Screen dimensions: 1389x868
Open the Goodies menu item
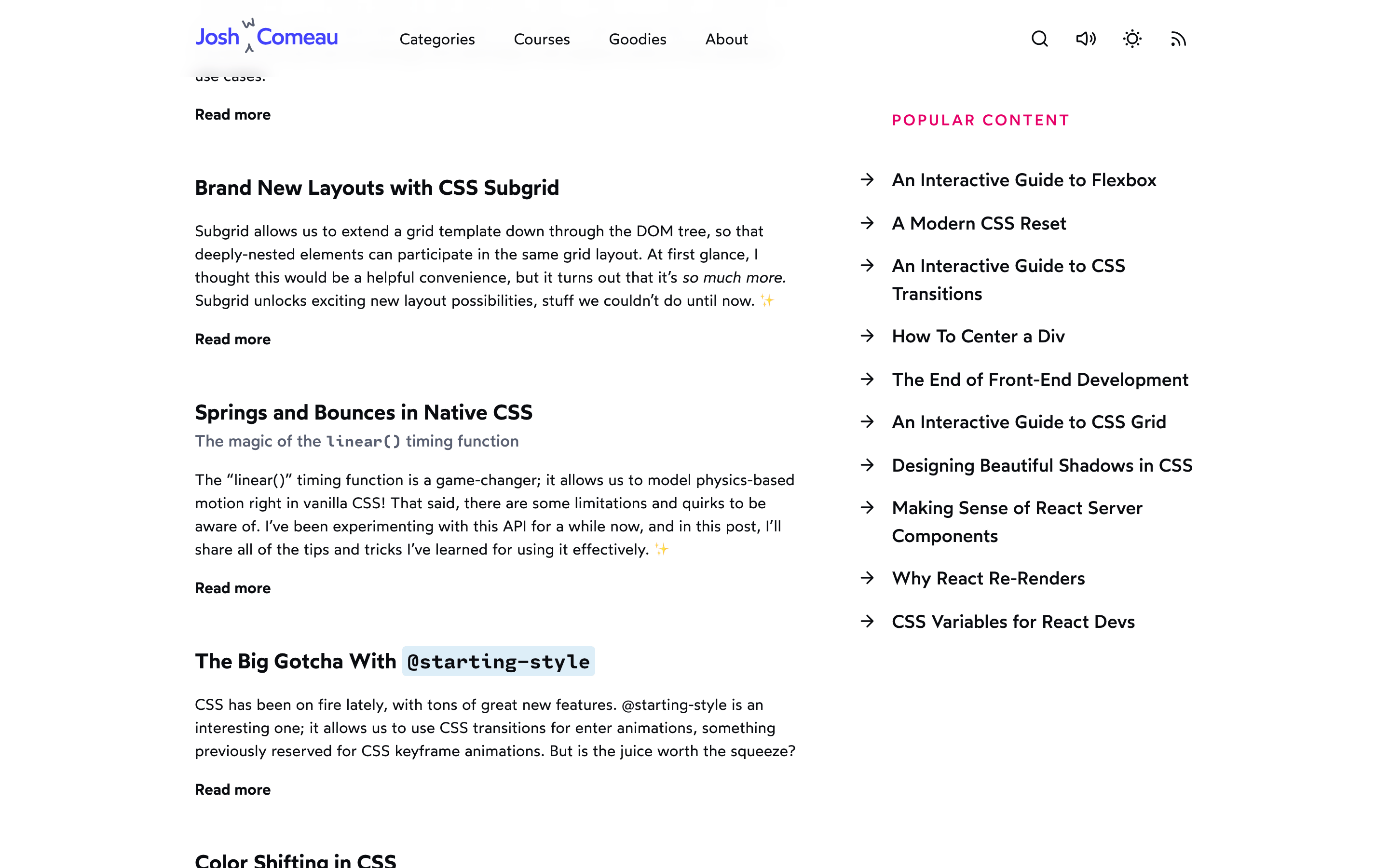coord(637,39)
